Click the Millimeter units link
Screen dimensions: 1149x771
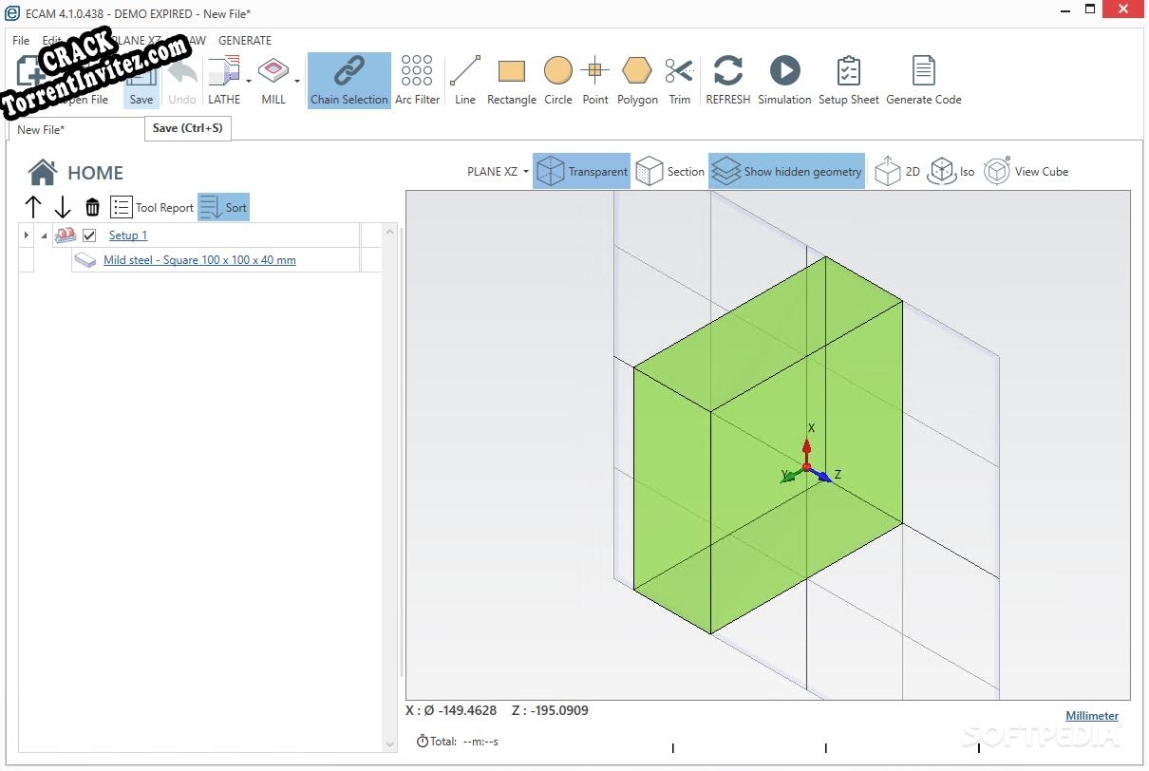1092,715
